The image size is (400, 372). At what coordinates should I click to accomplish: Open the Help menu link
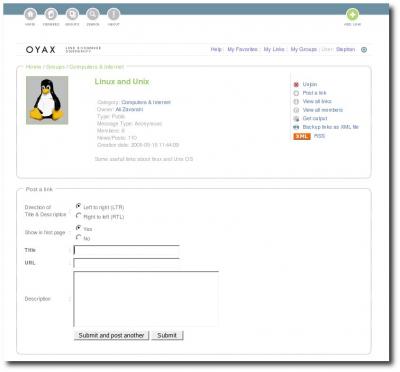(216, 49)
